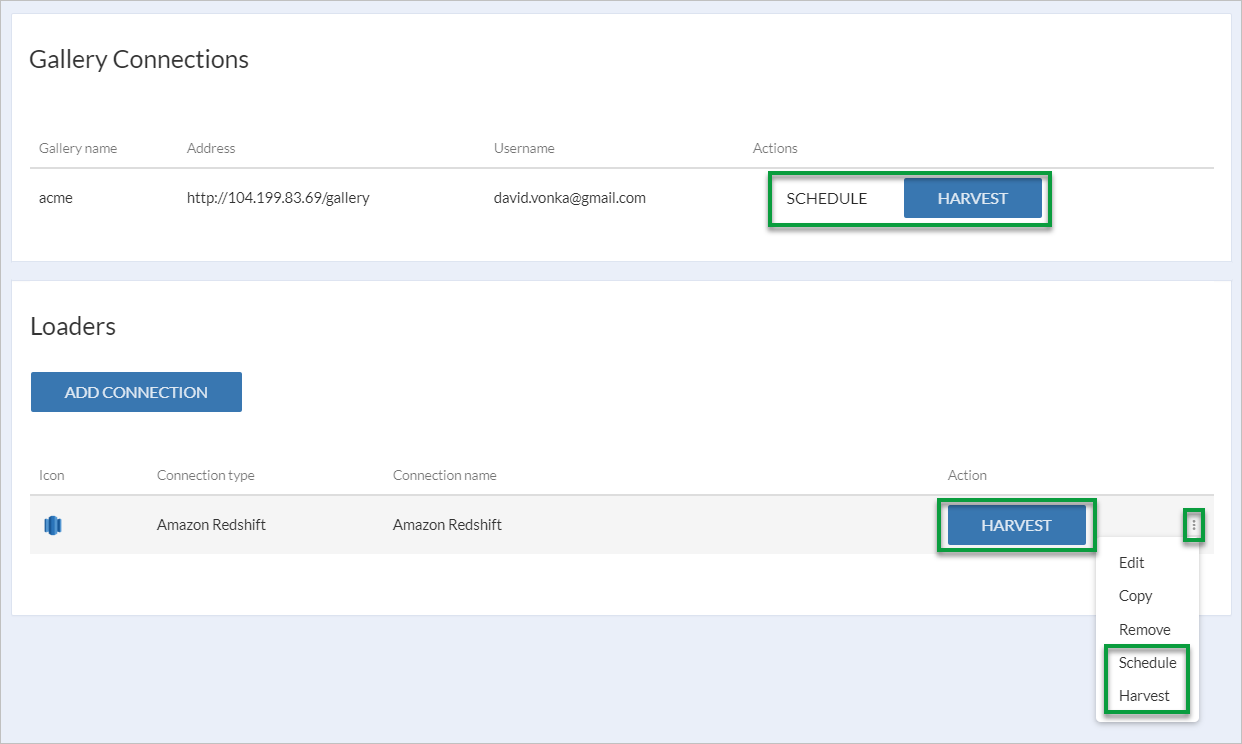The image size is (1242, 744).
Task: Select the Amazon Redshift connection name
Action: pos(446,524)
